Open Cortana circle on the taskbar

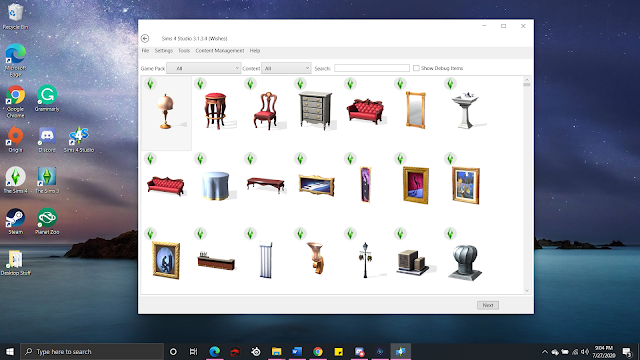pos(173,351)
